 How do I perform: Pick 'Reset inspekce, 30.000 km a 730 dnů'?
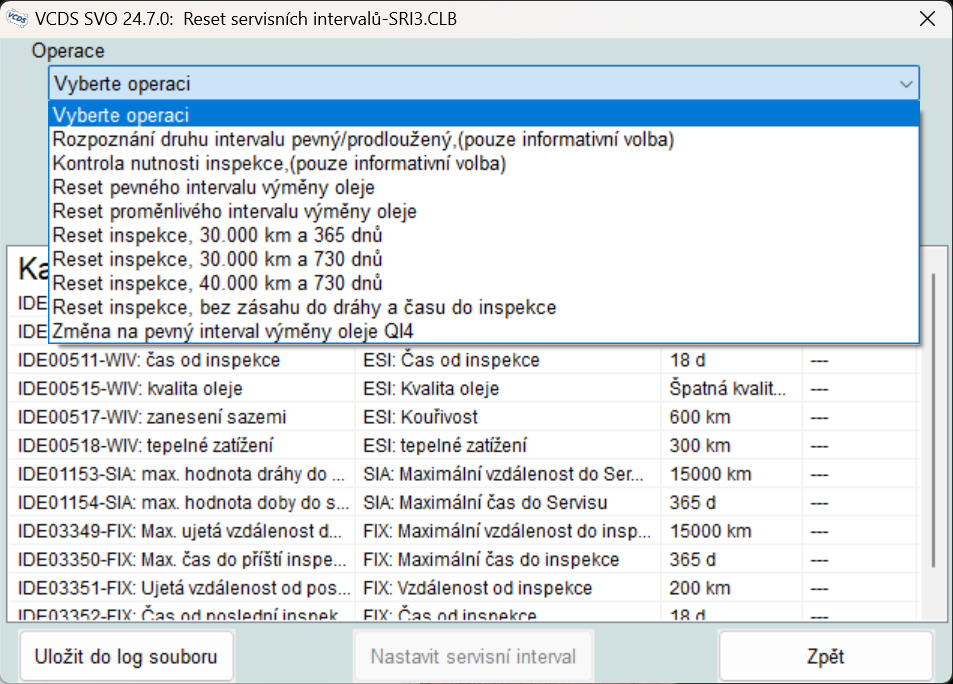coord(484,259)
